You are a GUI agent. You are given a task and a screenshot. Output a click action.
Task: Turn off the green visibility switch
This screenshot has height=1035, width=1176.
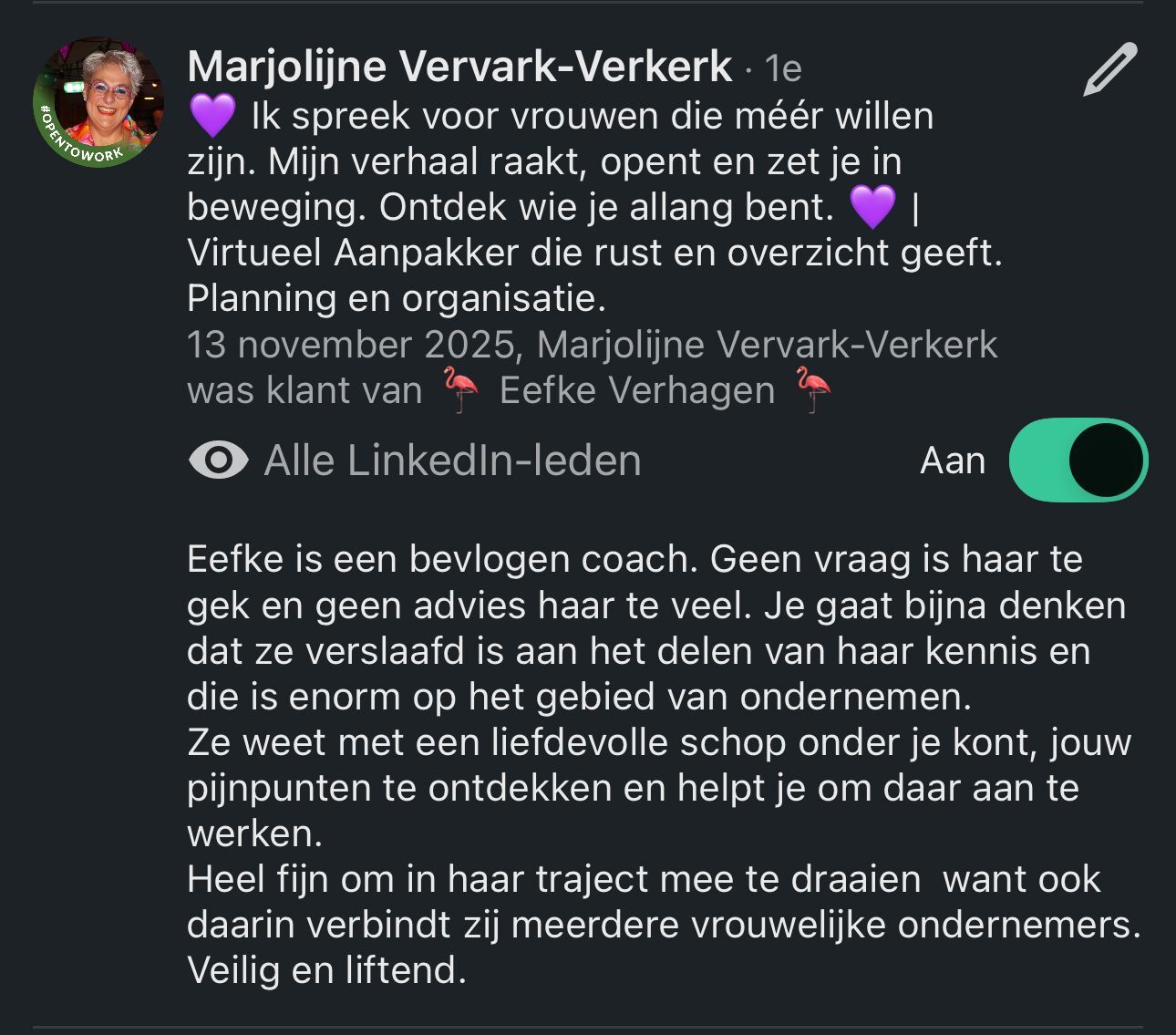[x=1078, y=461]
